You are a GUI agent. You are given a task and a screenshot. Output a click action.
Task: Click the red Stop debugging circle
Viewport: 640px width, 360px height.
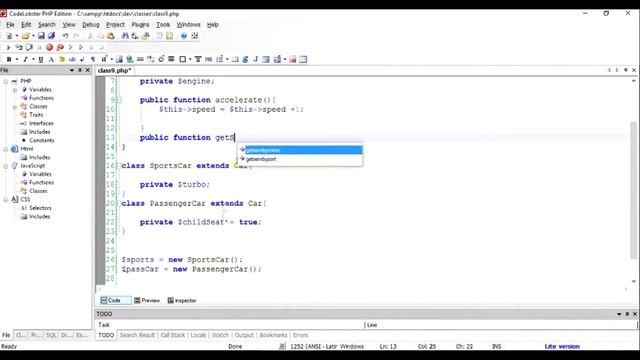point(49,47)
